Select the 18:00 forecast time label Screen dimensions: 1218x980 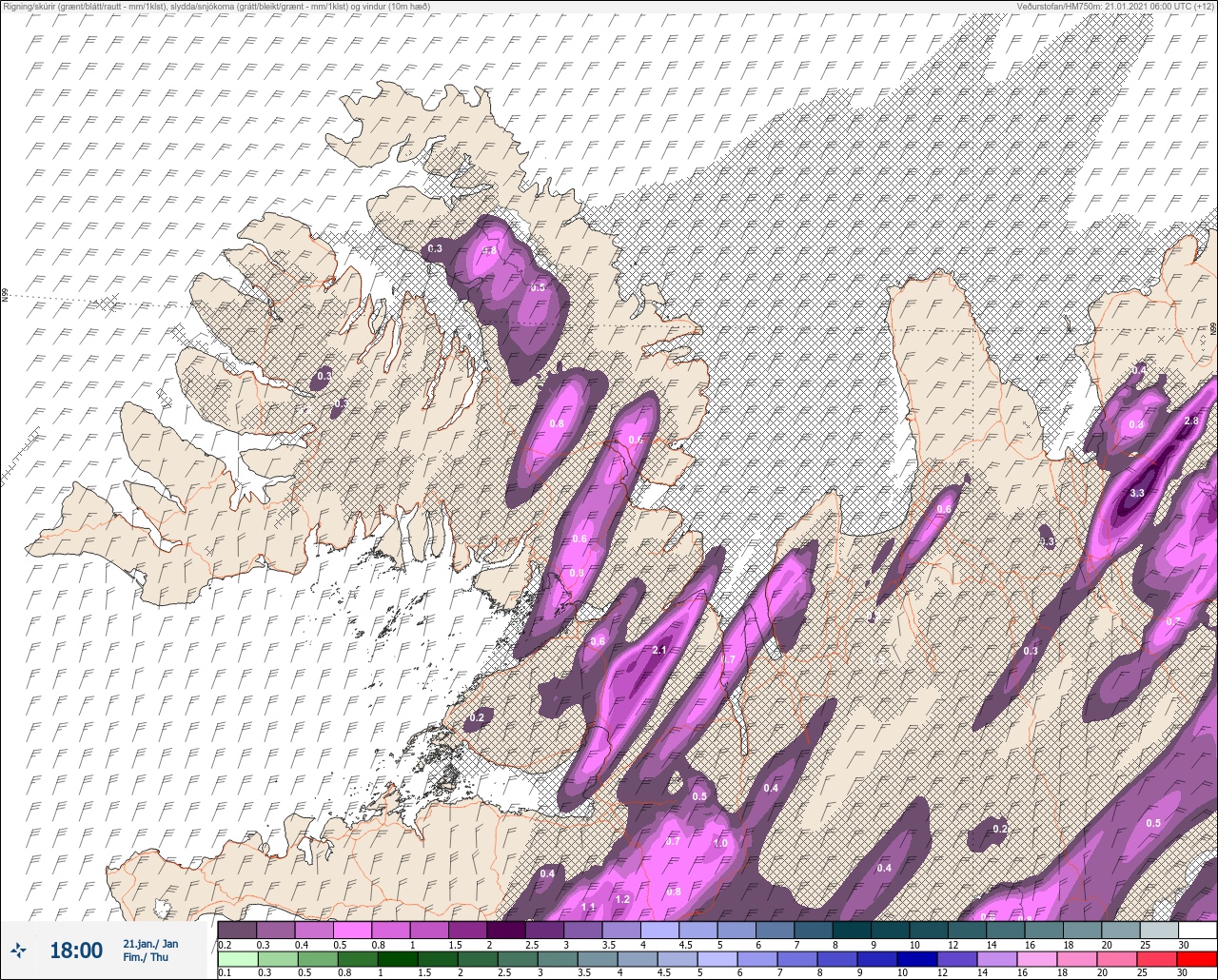pos(76,950)
